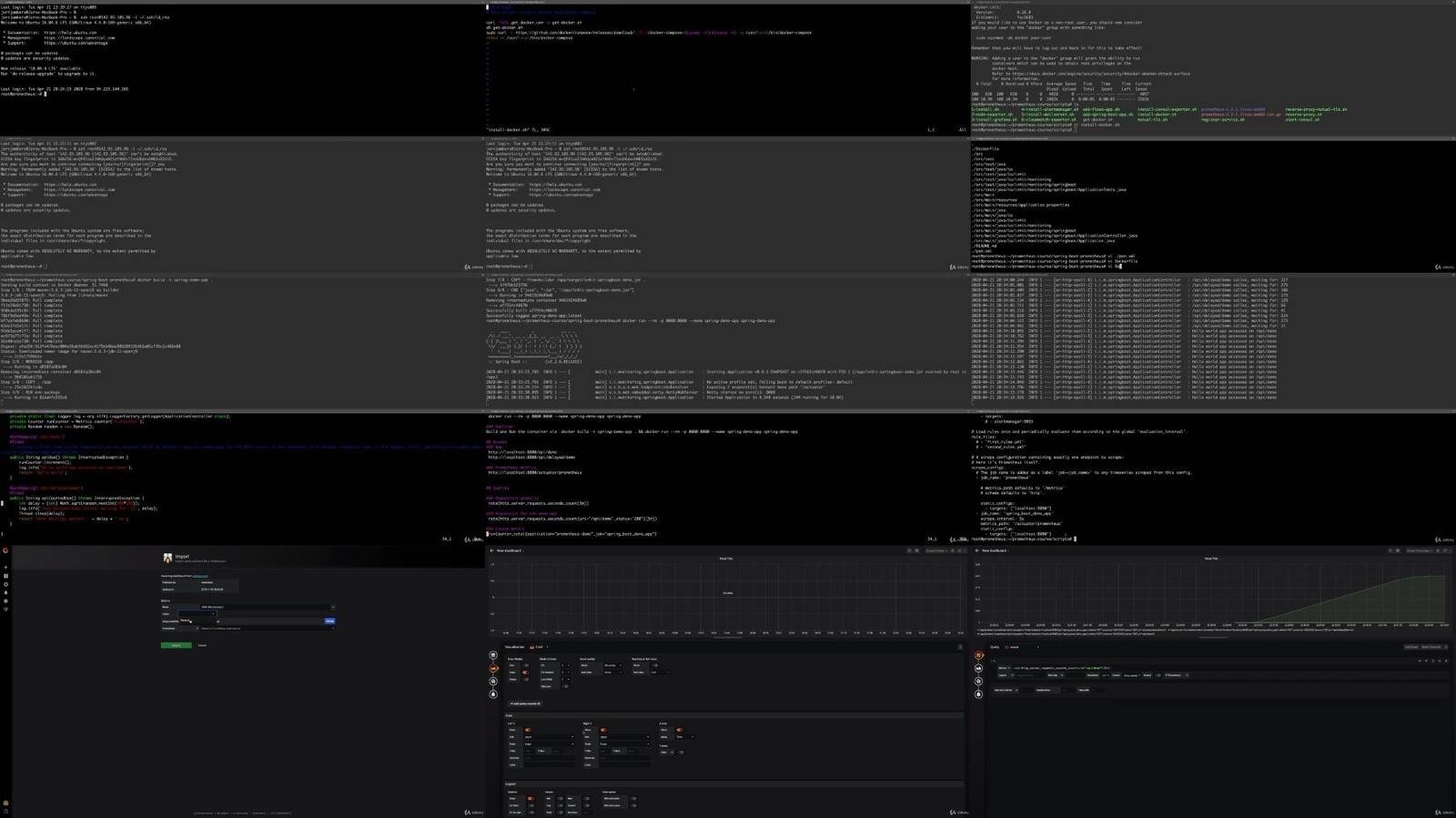Click user avatar in Import frame sidebar
This screenshot has width=1456, height=818.
click(x=5, y=803)
